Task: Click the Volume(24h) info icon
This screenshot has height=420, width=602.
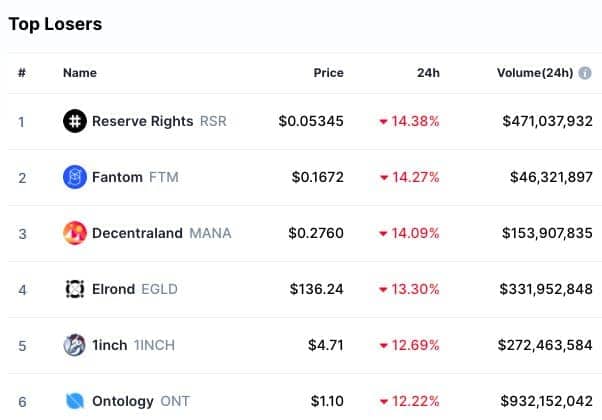Action: pos(585,73)
